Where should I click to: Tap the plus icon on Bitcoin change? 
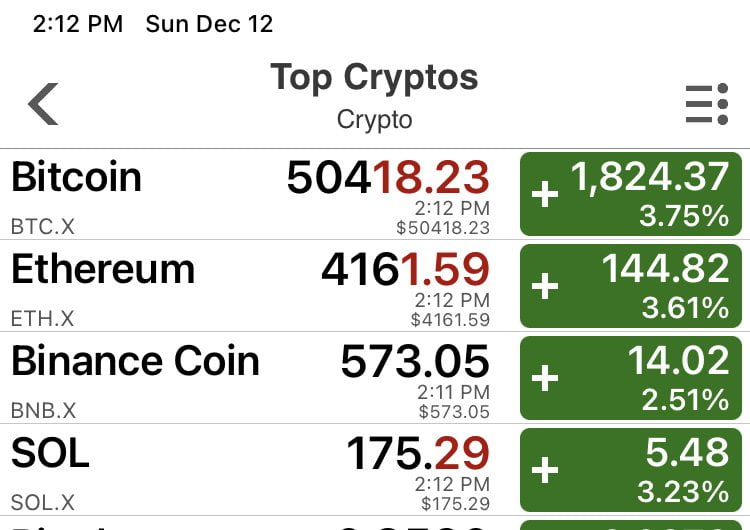coord(545,195)
